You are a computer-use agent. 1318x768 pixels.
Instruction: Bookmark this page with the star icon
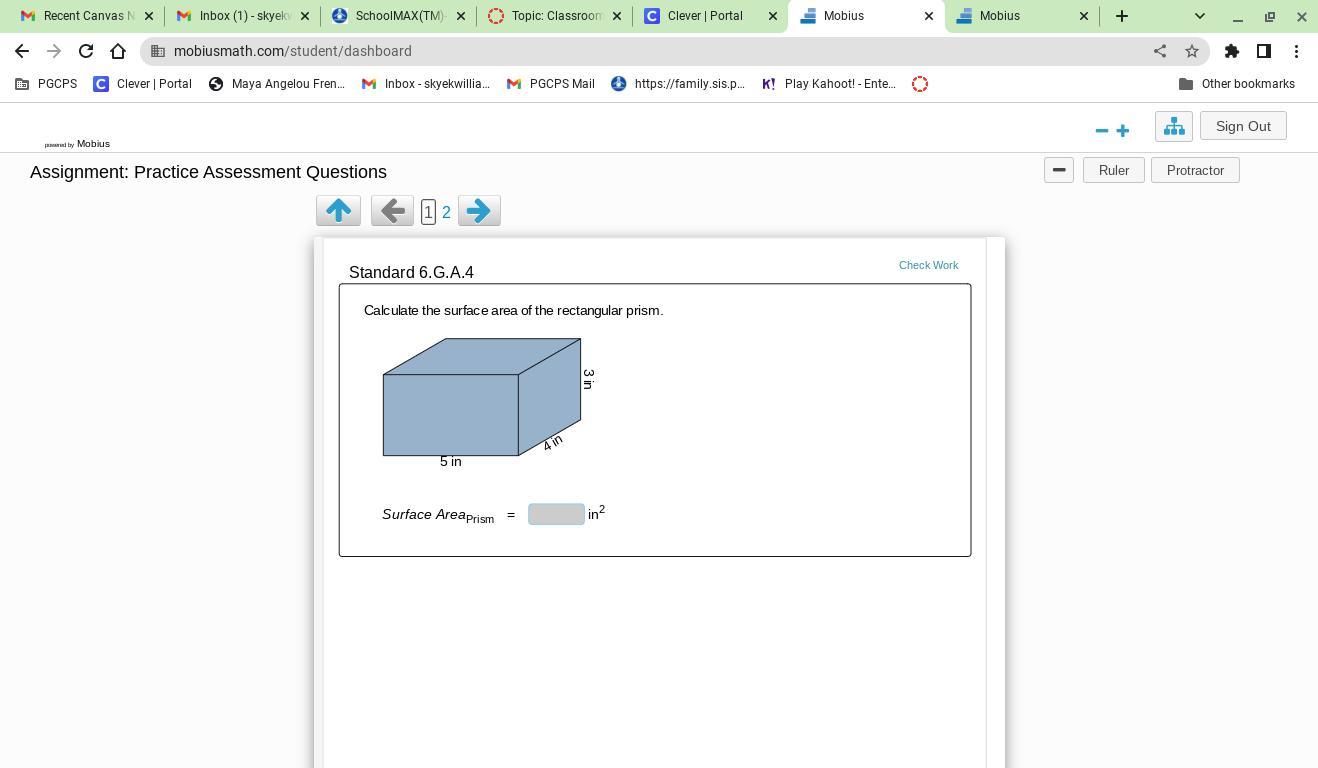pos(1191,51)
